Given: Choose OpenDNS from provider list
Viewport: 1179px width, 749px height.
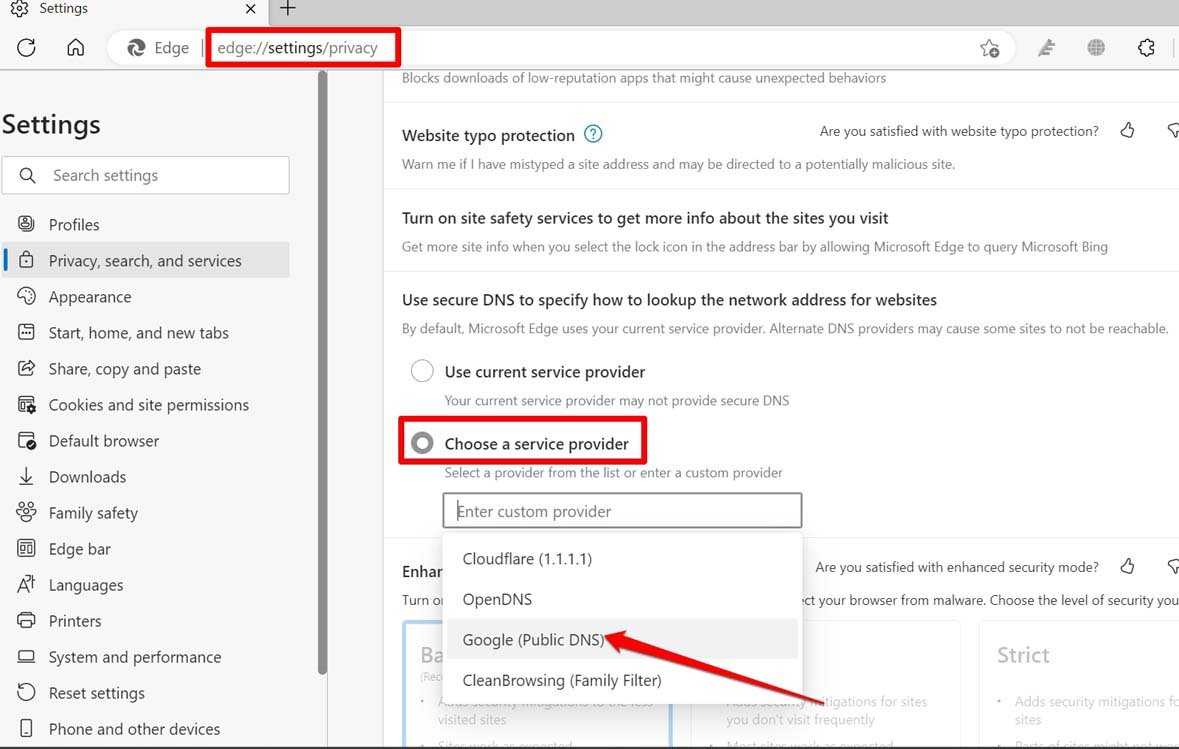Looking at the screenshot, I should 622,599.
